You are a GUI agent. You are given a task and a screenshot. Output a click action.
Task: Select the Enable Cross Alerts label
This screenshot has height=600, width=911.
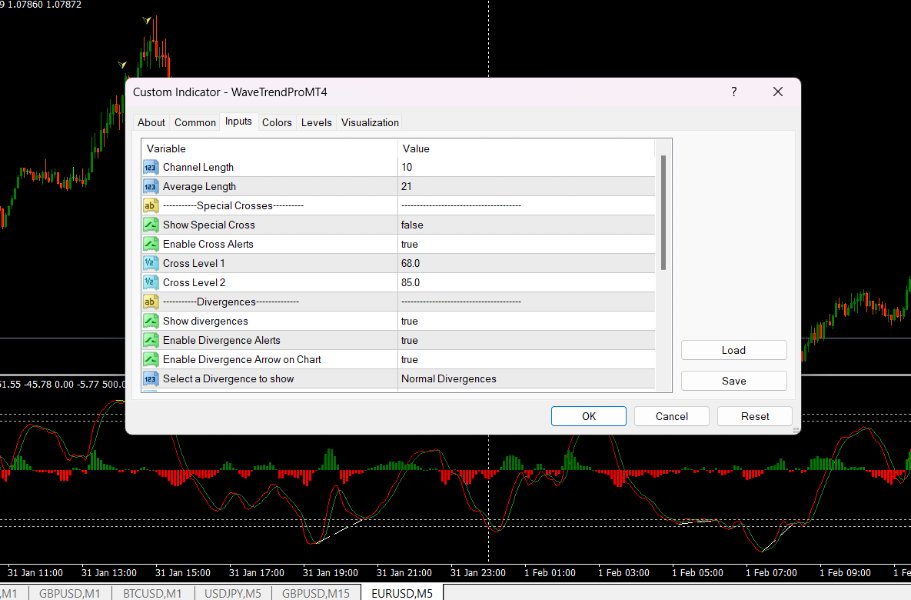[208, 244]
